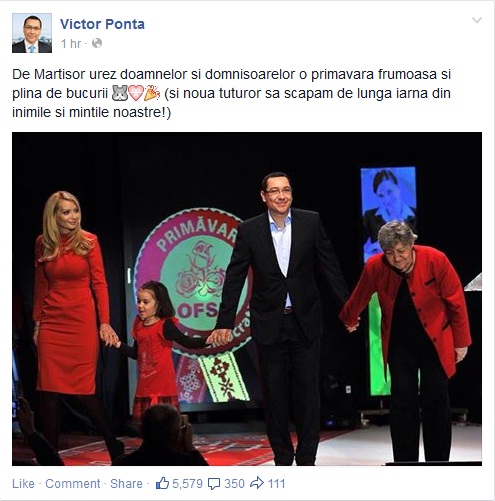Click the bunny emoji in the post

pos(120,93)
